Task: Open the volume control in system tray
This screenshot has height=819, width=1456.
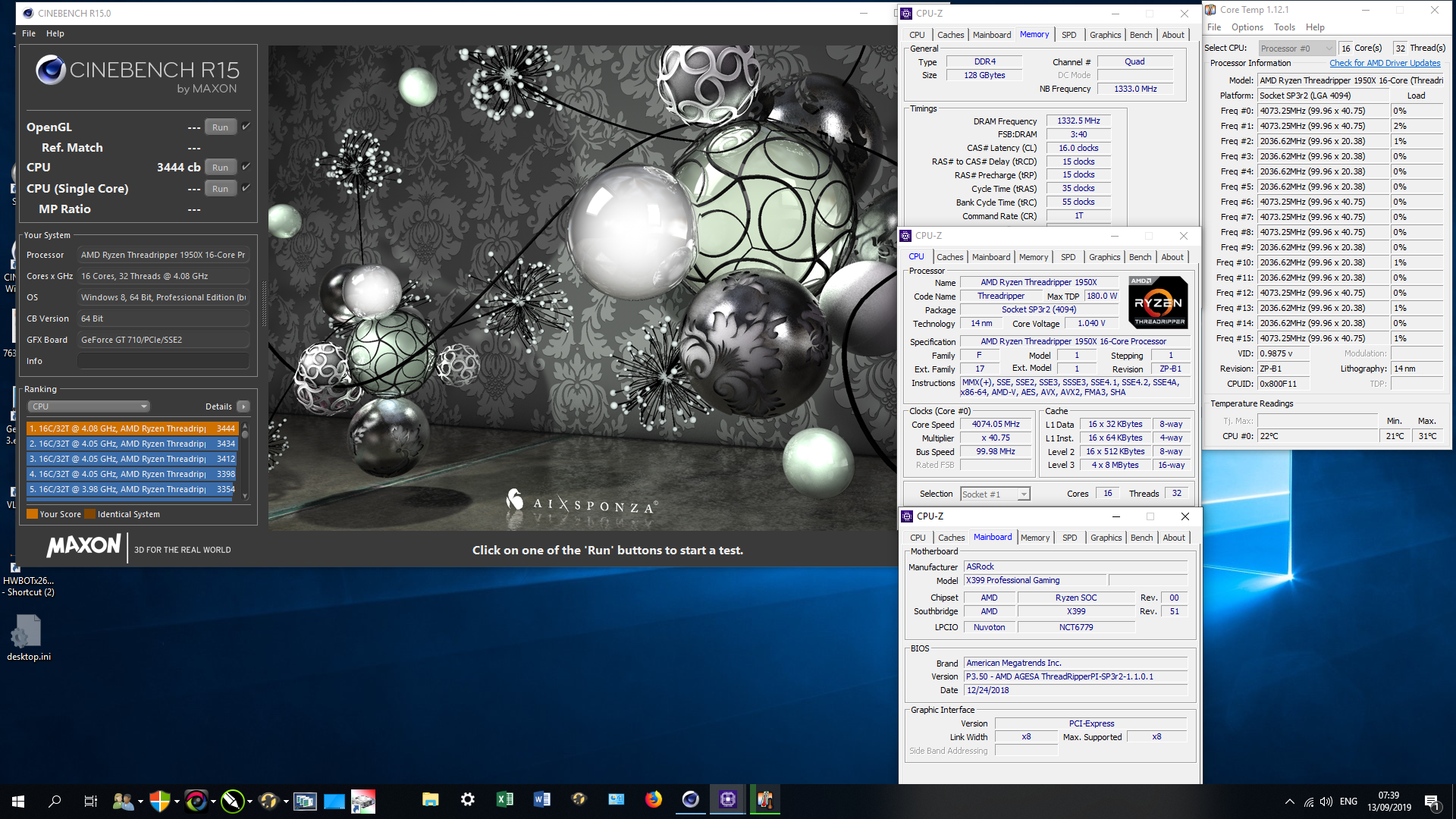Action: click(x=1326, y=802)
